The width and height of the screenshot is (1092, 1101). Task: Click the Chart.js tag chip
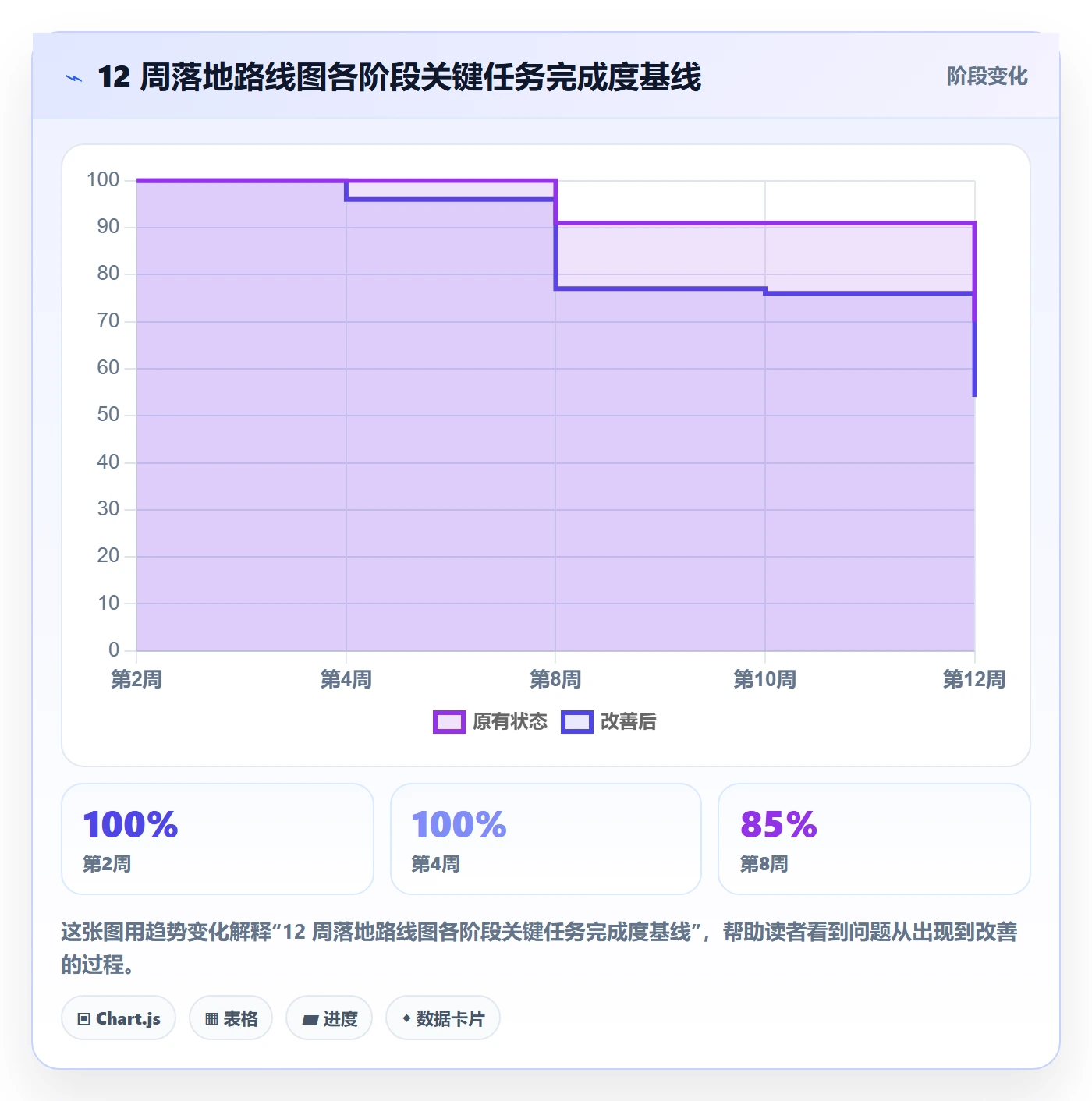[x=119, y=1018]
